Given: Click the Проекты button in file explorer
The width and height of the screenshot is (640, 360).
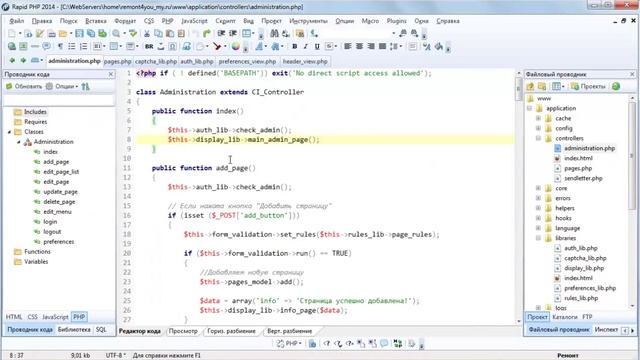Looking at the screenshot, I should click(588, 87).
